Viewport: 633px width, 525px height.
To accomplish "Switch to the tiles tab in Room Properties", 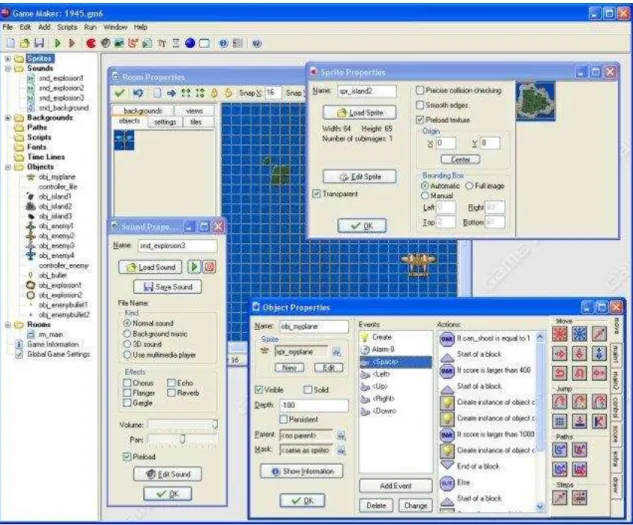I will tap(196, 122).
